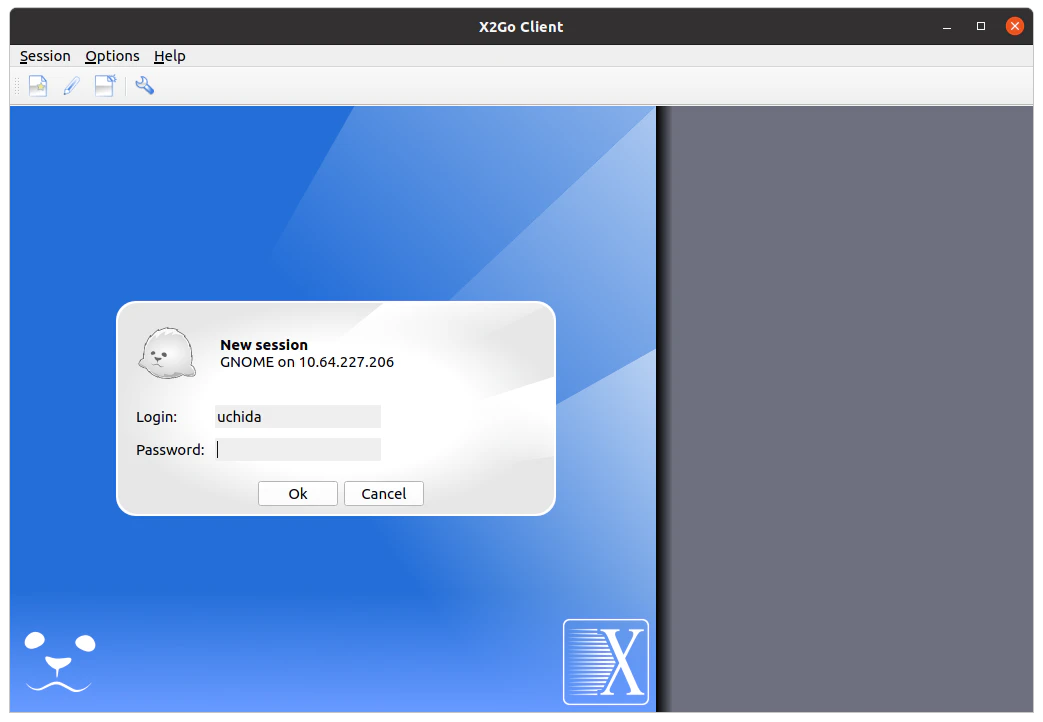Click the create desktop session icon
Screen dimensions: 1043x722
105,86
